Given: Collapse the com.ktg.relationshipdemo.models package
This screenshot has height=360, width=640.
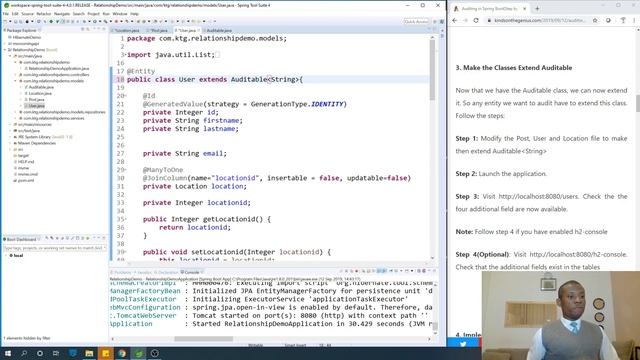Looking at the screenshot, I should point(16,81).
